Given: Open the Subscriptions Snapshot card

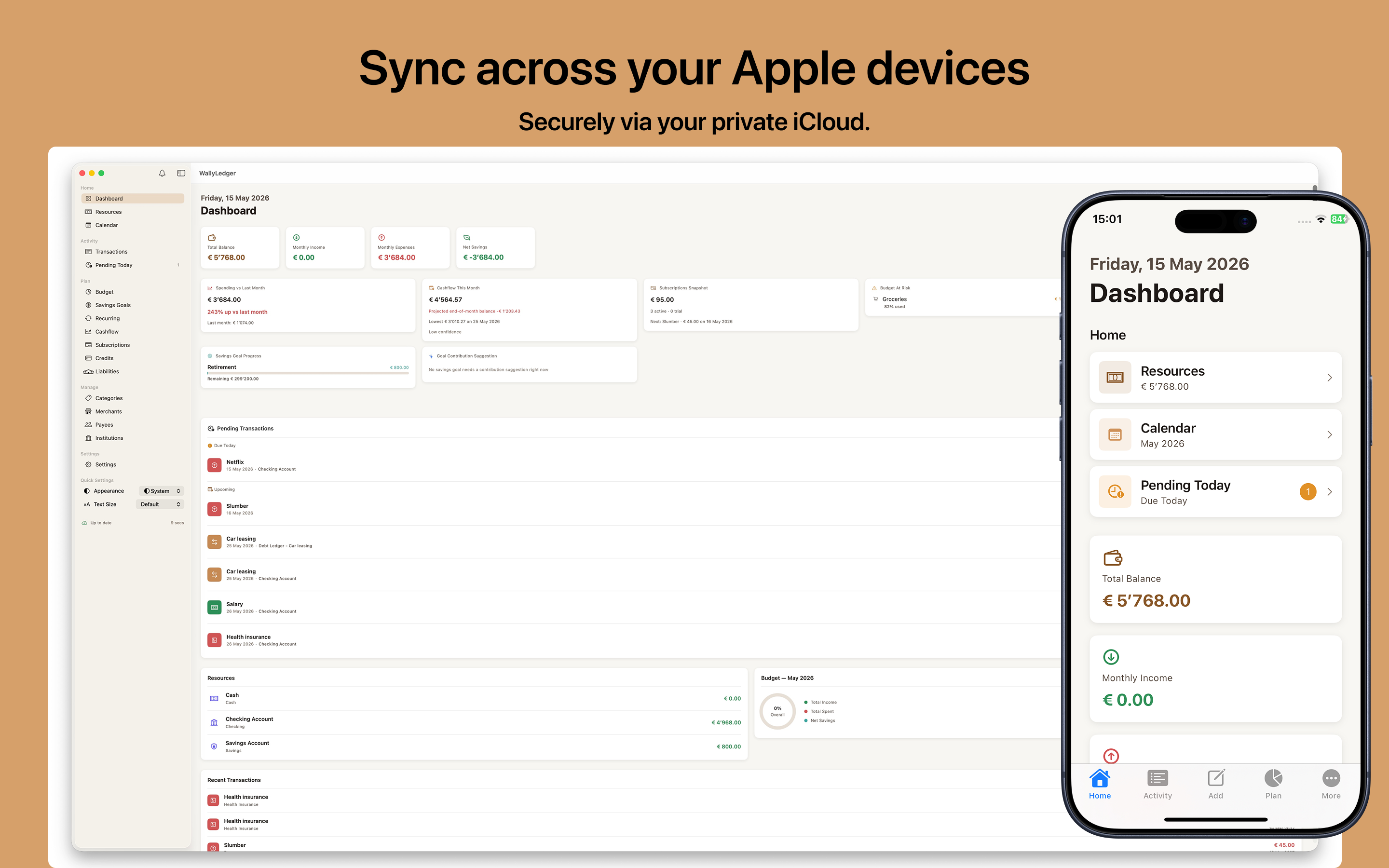Looking at the screenshot, I should pyautogui.click(x=751, y=305).
